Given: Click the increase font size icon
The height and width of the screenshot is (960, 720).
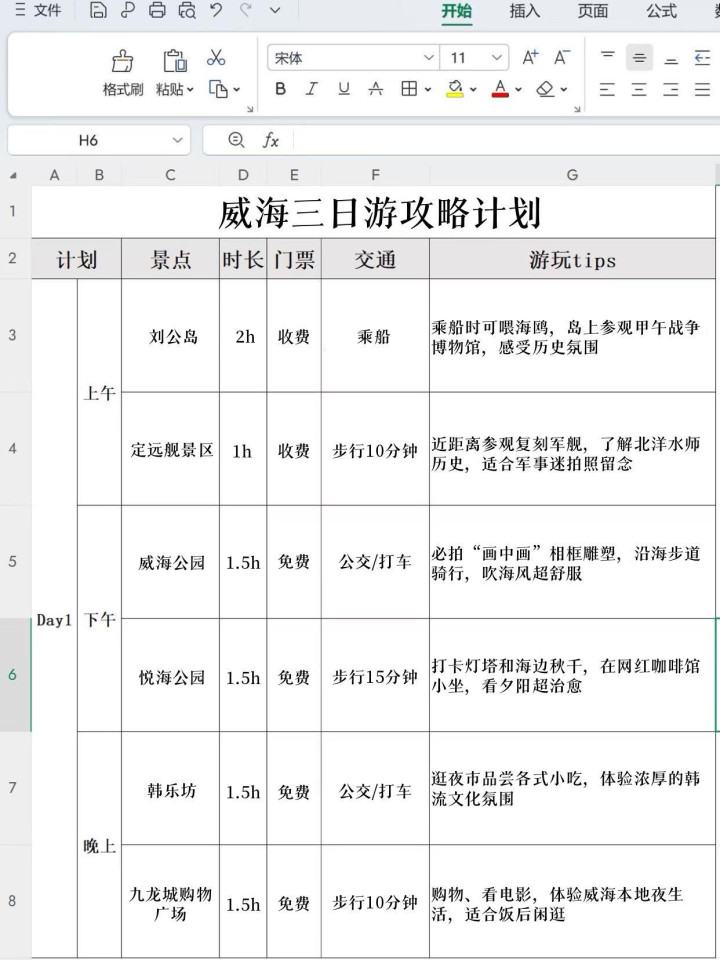Looking at the screenshot, I should pos(530,58).
